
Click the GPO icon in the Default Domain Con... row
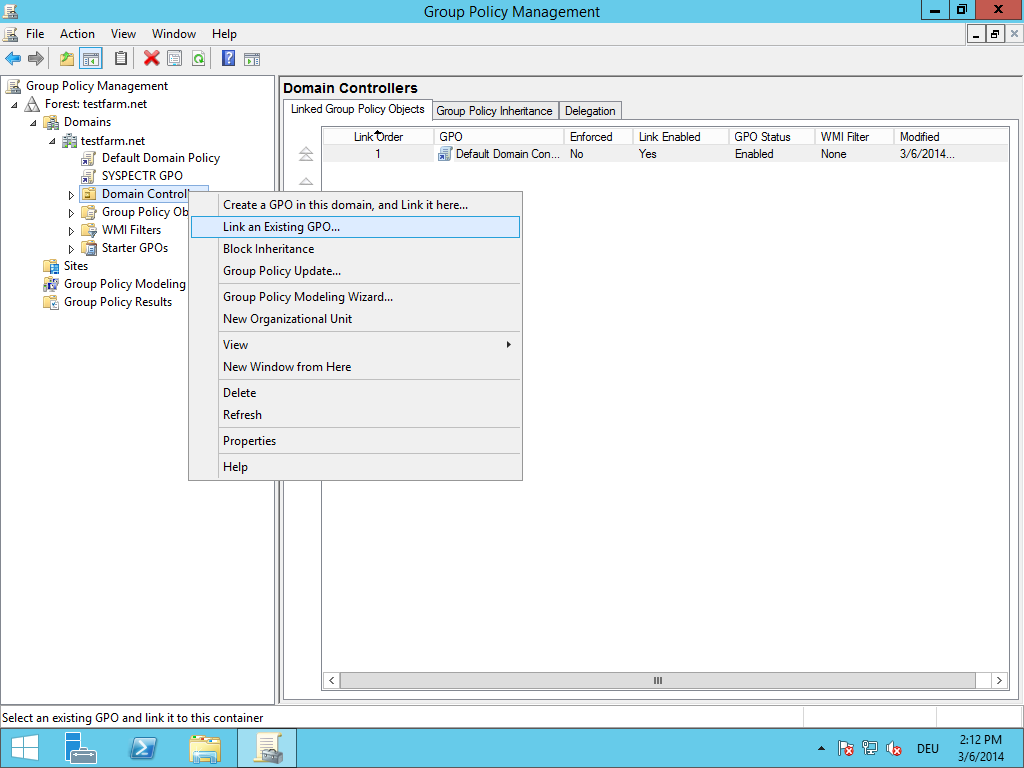[x=445, y=154]
